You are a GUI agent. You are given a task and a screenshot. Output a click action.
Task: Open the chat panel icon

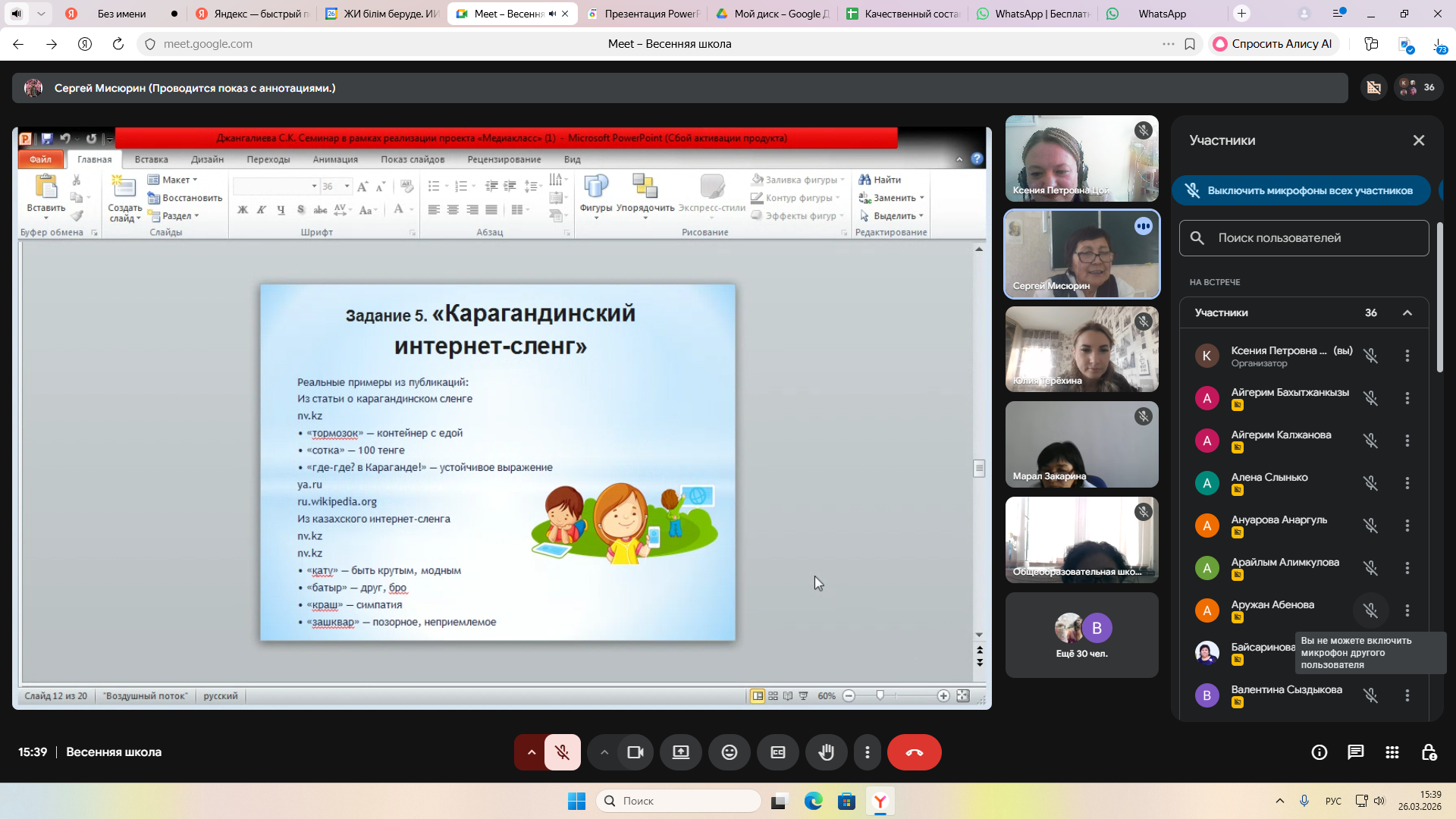[x=1355, y=752]
